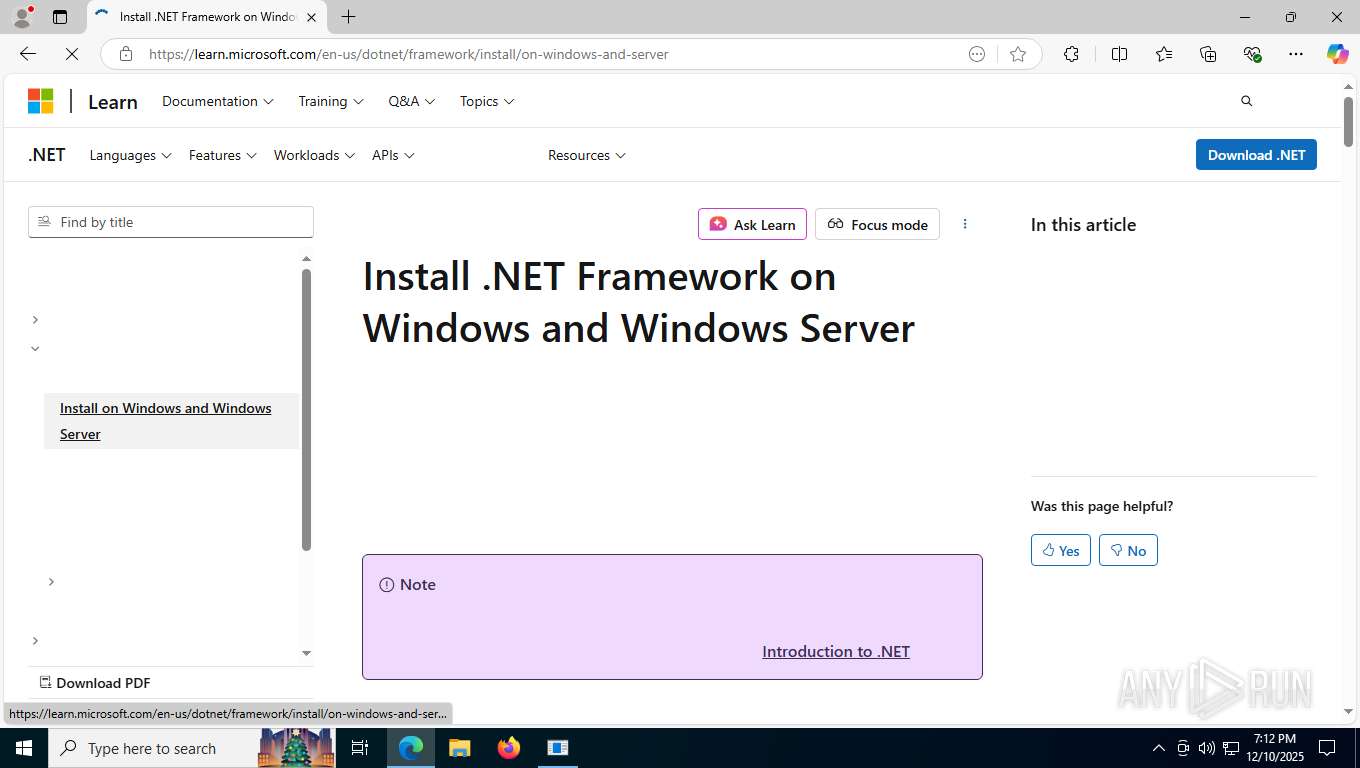Click the table of contents scrollbar
Image resolution: width=1360 pixels, height=768 pixels.
pyautogui.click(x=306, y=410)
